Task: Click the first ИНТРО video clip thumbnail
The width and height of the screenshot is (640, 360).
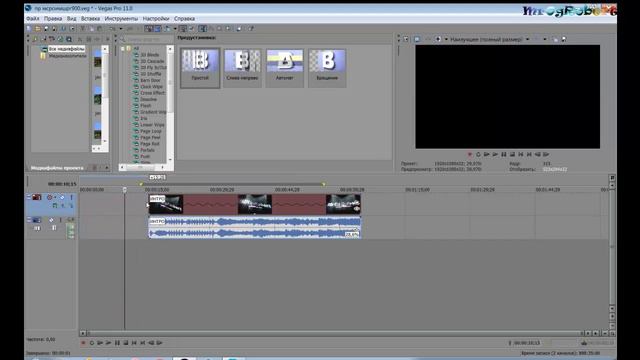Action: (166, 204)
